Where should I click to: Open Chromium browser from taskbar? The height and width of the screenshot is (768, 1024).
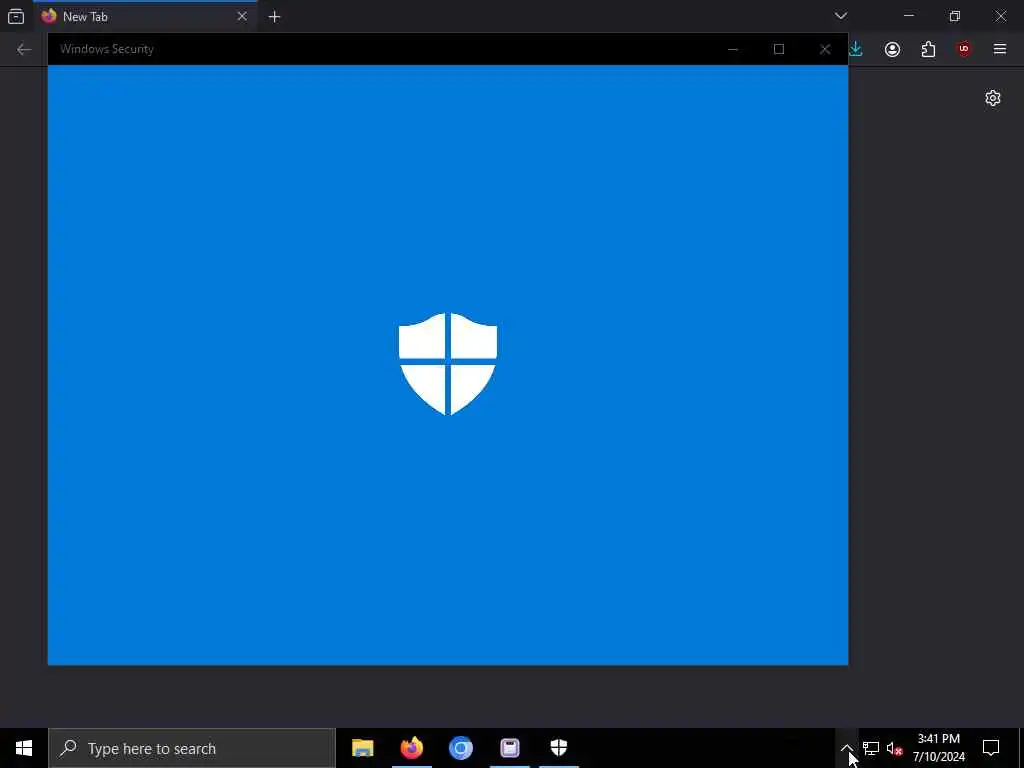[x=460, y=748]
